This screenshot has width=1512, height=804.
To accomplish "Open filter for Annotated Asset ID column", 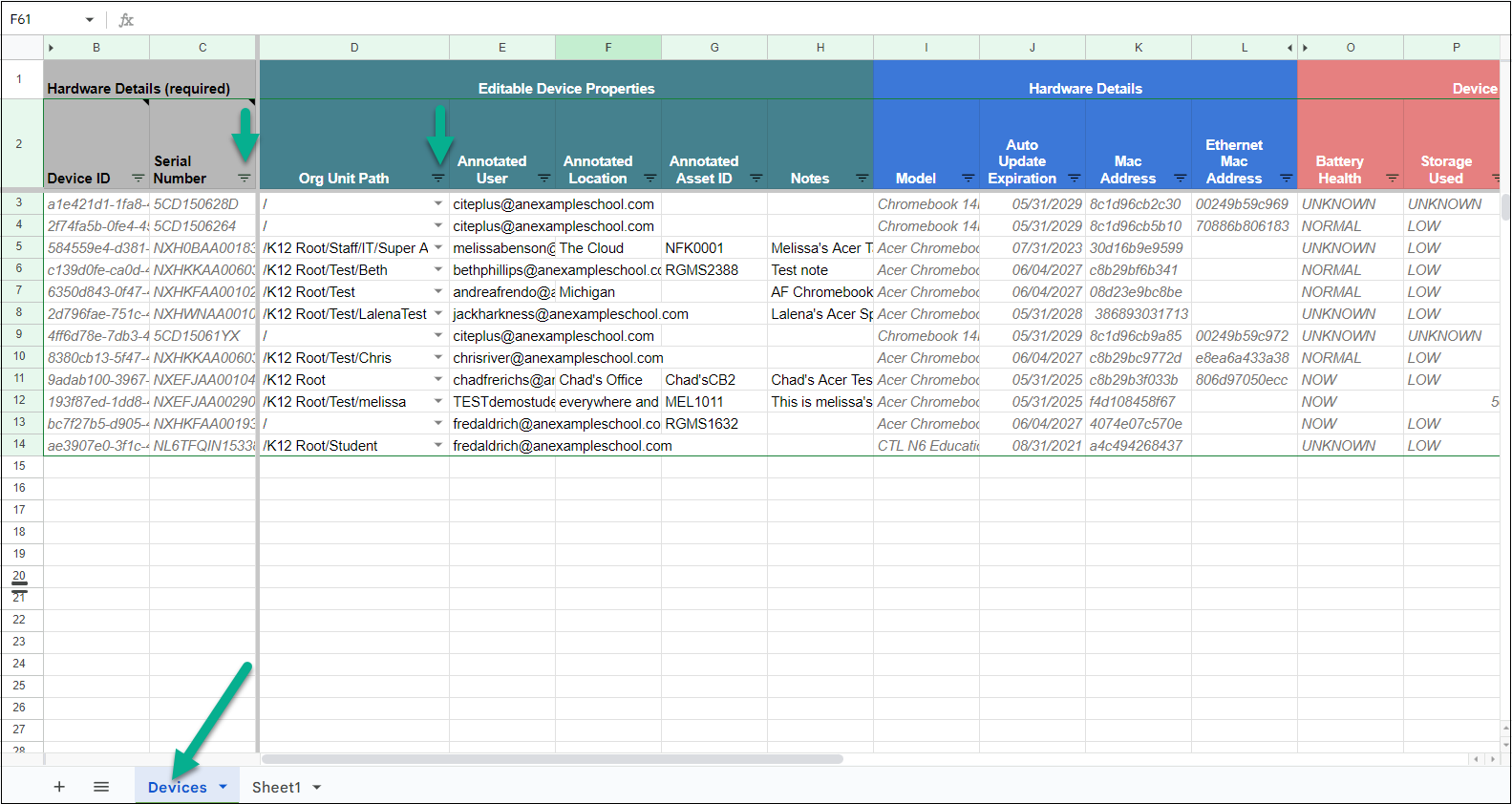I will pos(756,179).
